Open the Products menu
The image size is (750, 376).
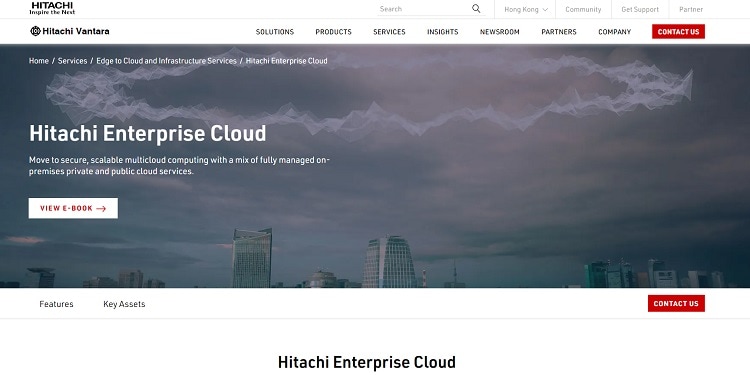coord(333,32)
